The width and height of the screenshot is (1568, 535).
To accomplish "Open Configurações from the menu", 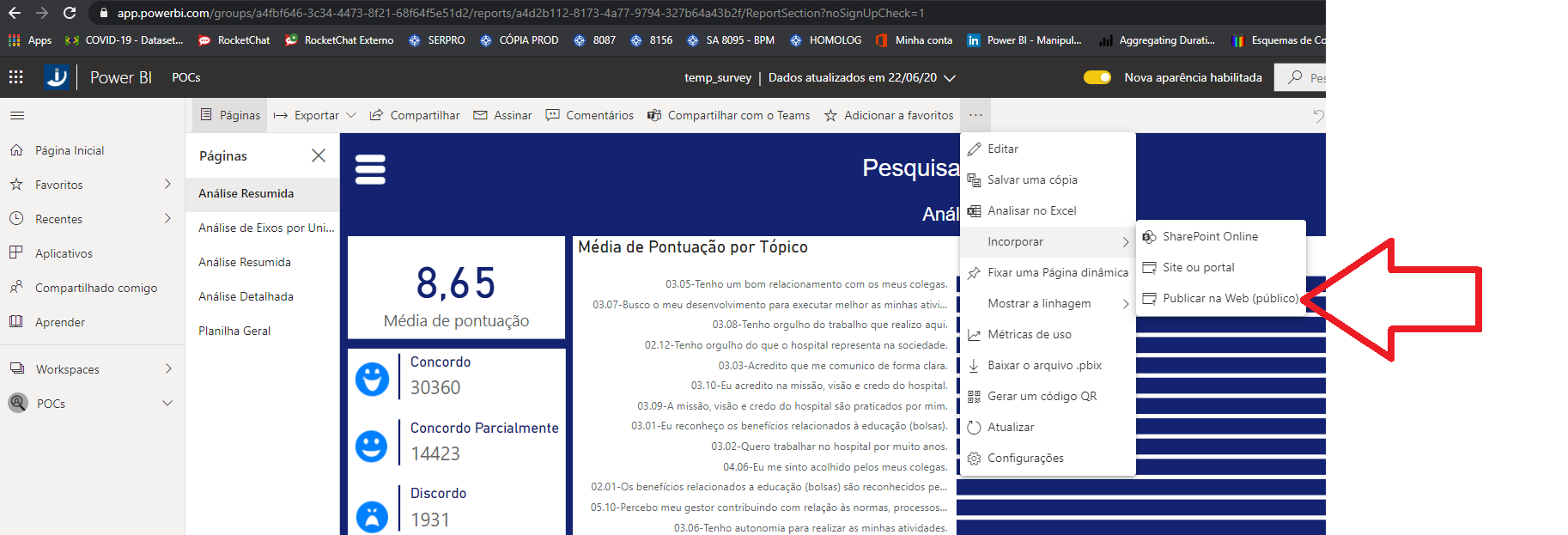I will point(1048,458).
